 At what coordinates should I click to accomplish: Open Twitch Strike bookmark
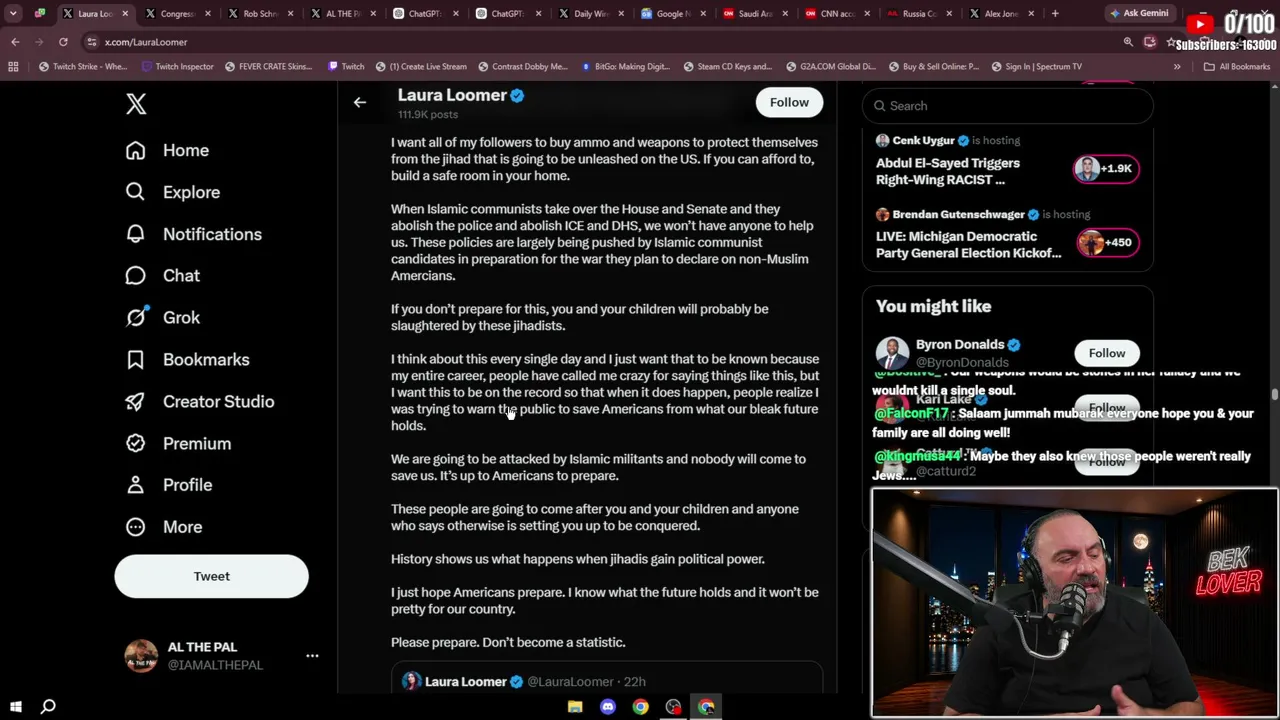pyautogui.click(x=83, y=67)
